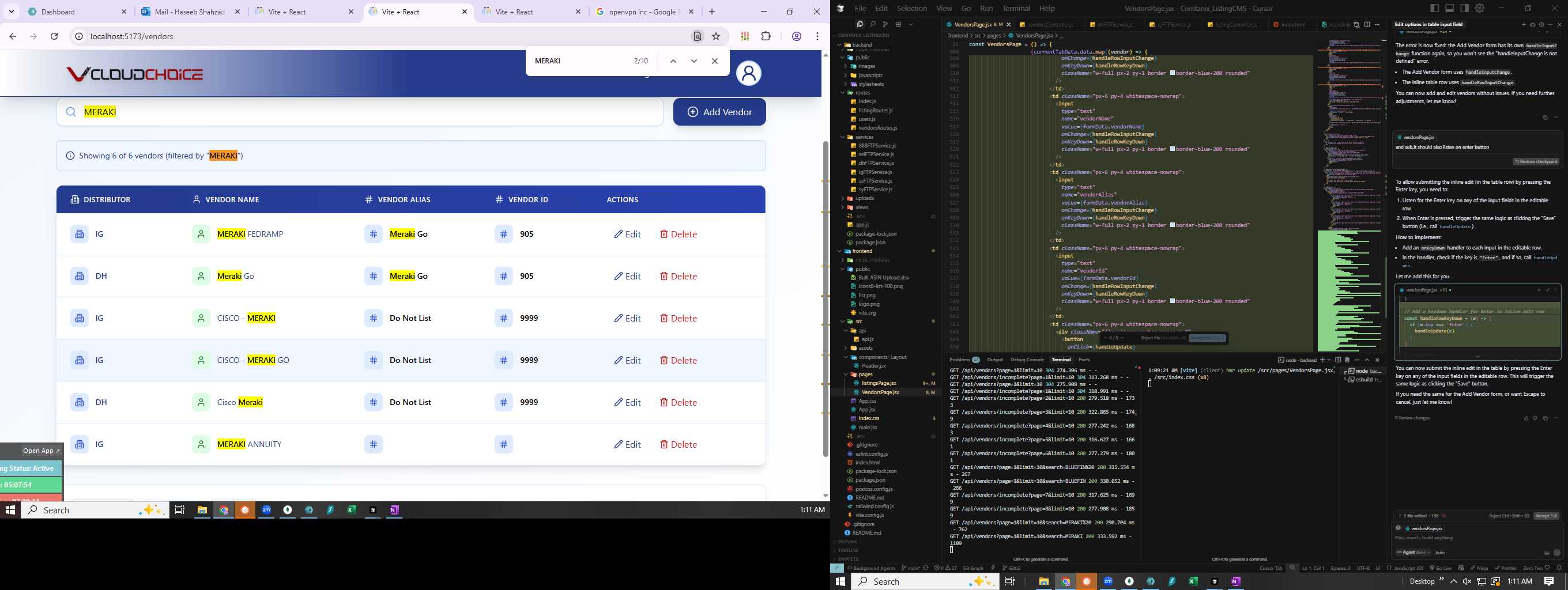Open chat history clock icon in Cursor chat

(1541, 25)
